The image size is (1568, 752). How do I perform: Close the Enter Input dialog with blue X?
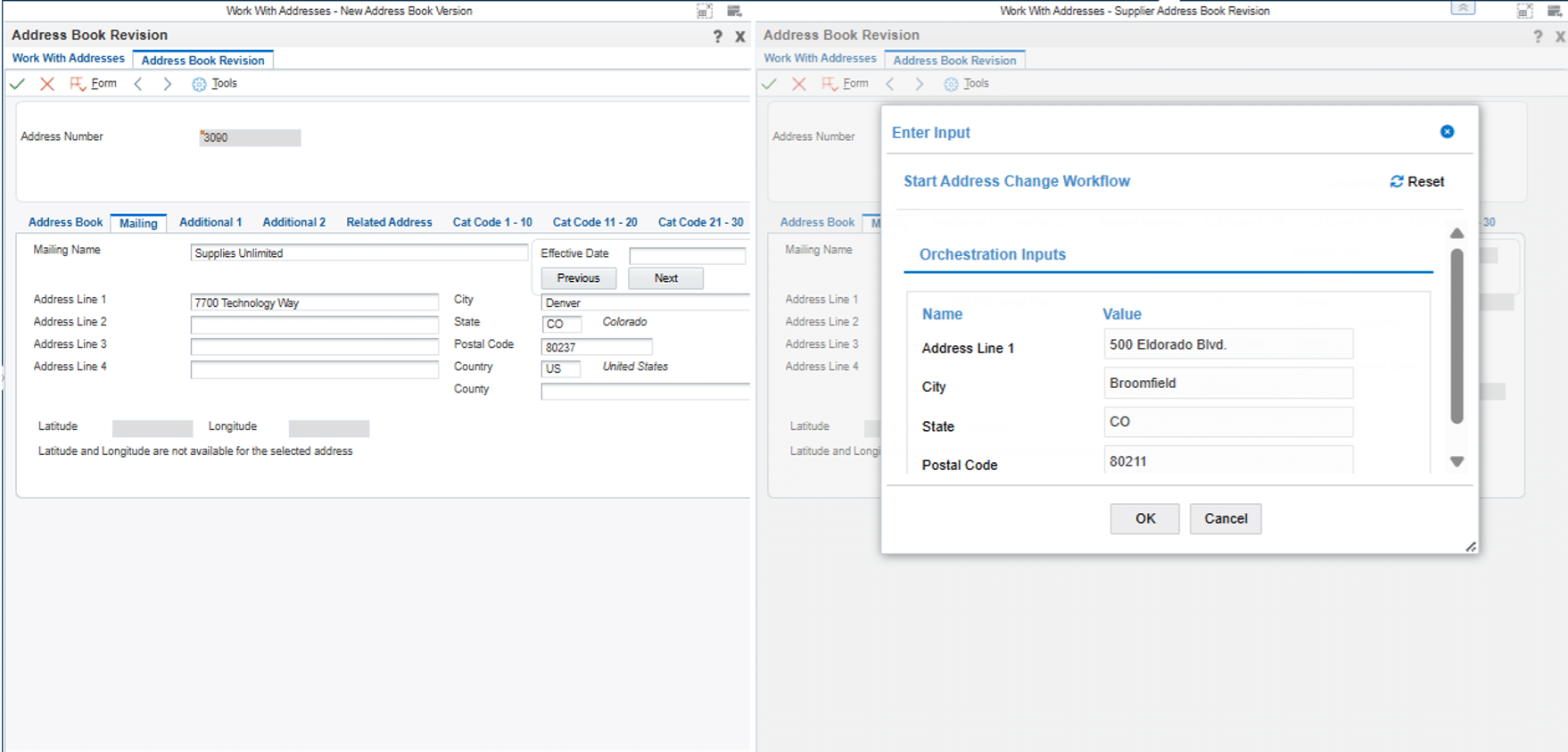(x=1447, y=132)
